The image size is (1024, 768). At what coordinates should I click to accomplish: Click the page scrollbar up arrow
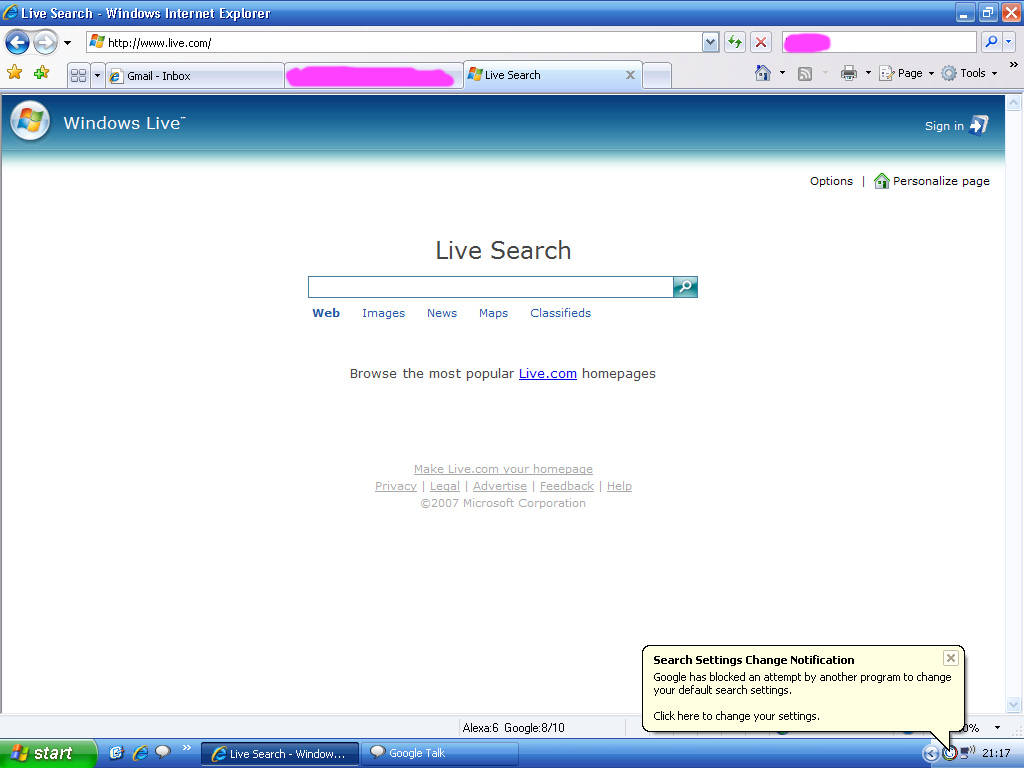1014,103
